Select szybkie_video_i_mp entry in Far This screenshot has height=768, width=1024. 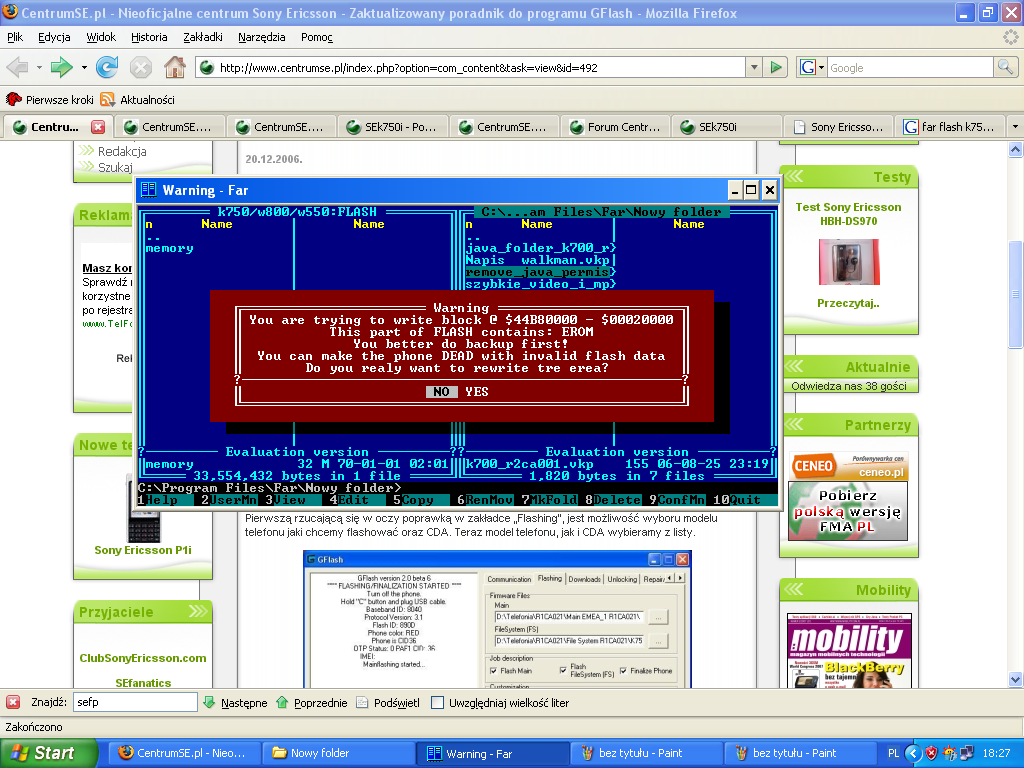(x=541, y=284)
